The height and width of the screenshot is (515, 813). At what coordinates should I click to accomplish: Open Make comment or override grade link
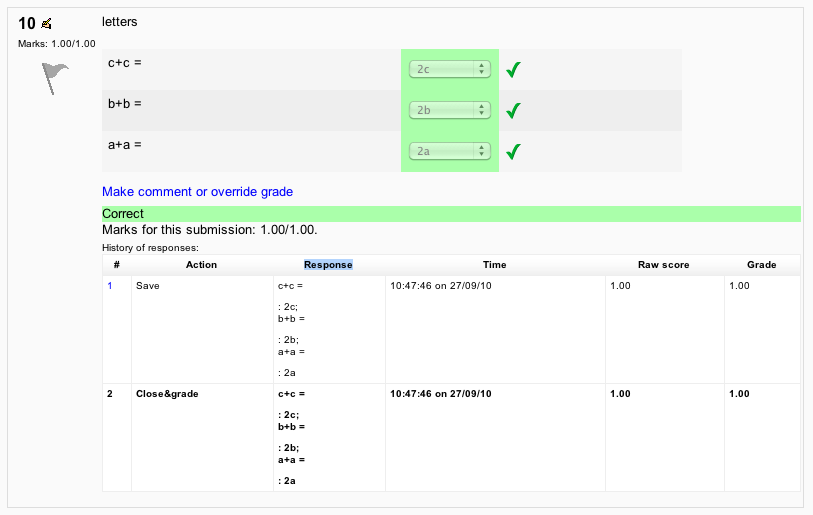pos(198,192)
